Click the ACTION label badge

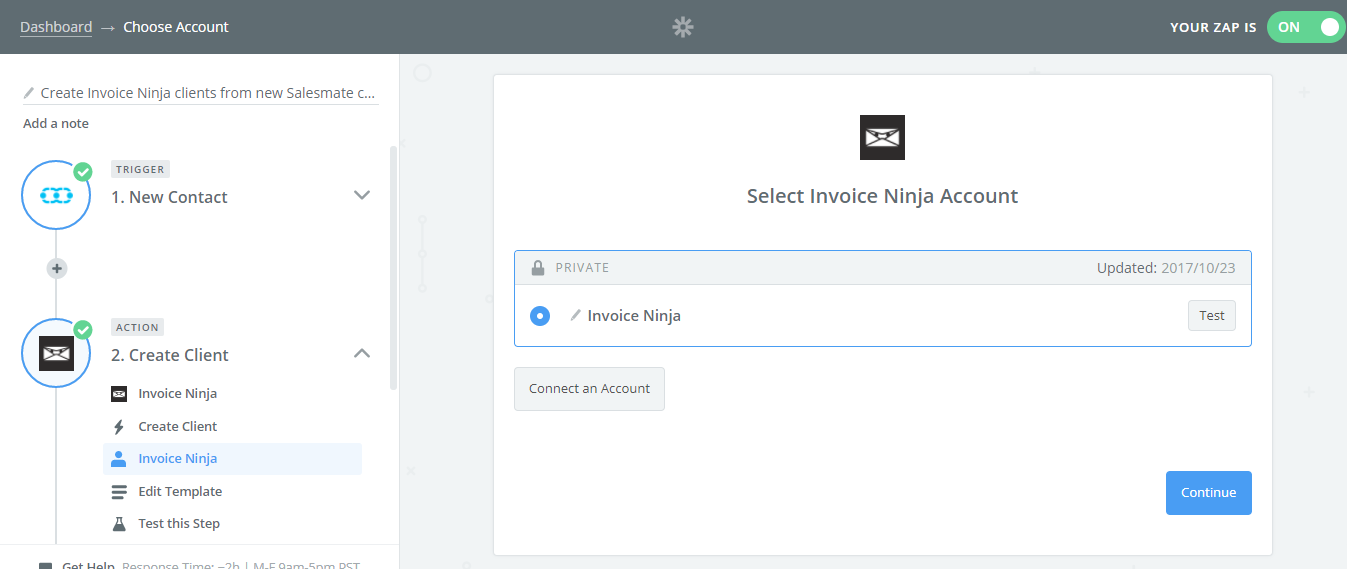coord(138,327)
